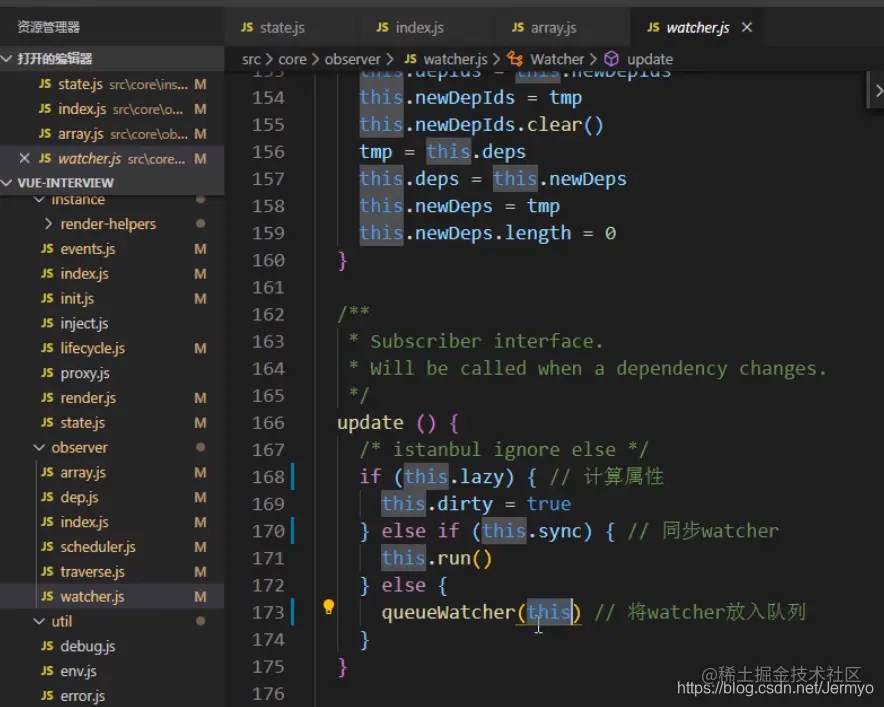Click 'this.dirty = true' on line 169
The width and height of the screenshot is (884, 707).
(476, 503)
